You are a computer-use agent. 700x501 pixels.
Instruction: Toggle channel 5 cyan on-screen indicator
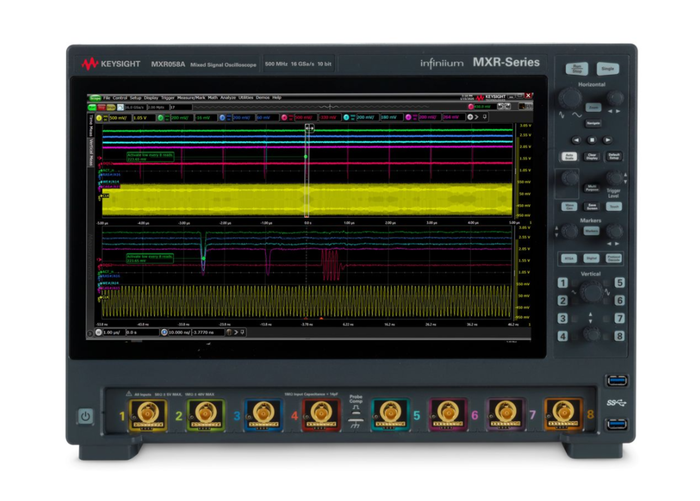click(x=346, y=117)
